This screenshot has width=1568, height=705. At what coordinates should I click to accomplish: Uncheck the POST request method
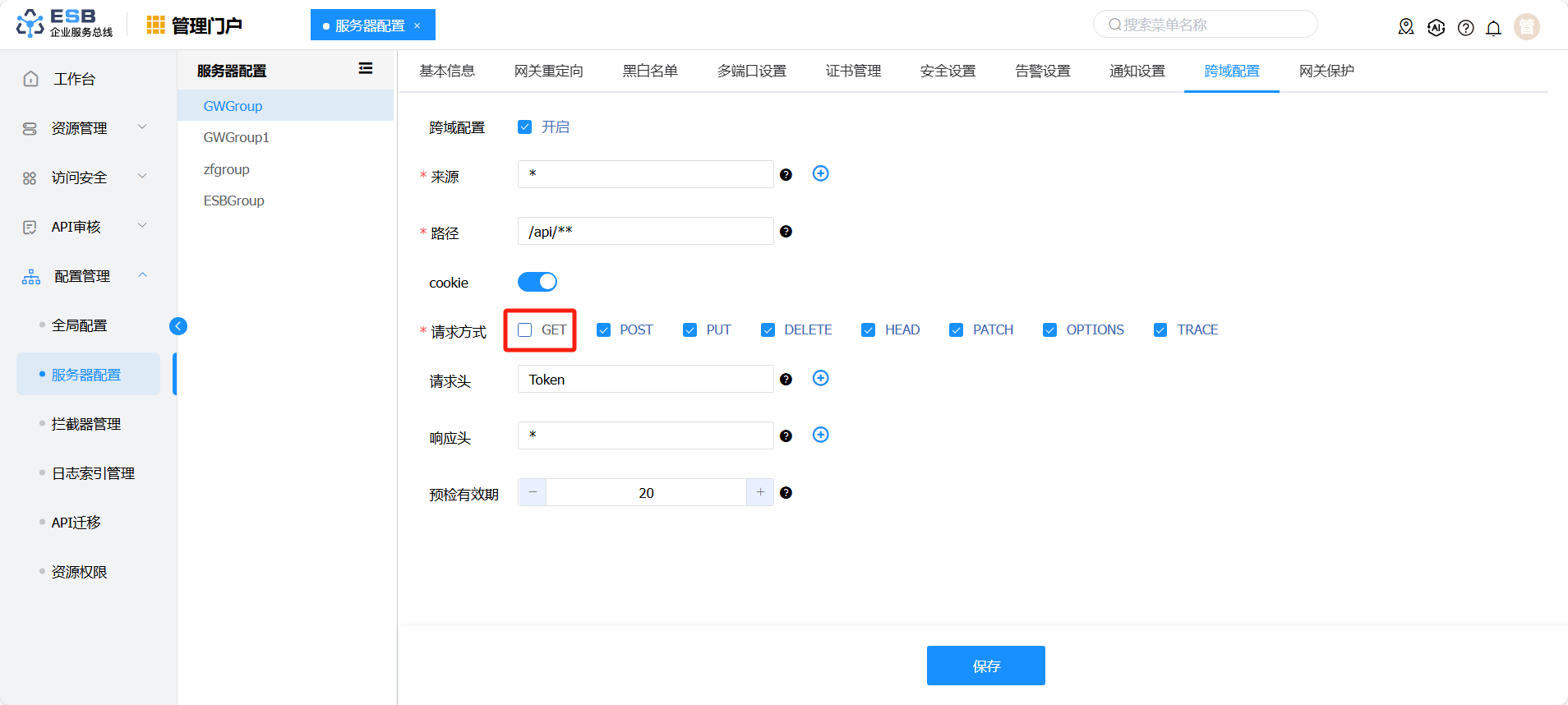click(603, 329)
